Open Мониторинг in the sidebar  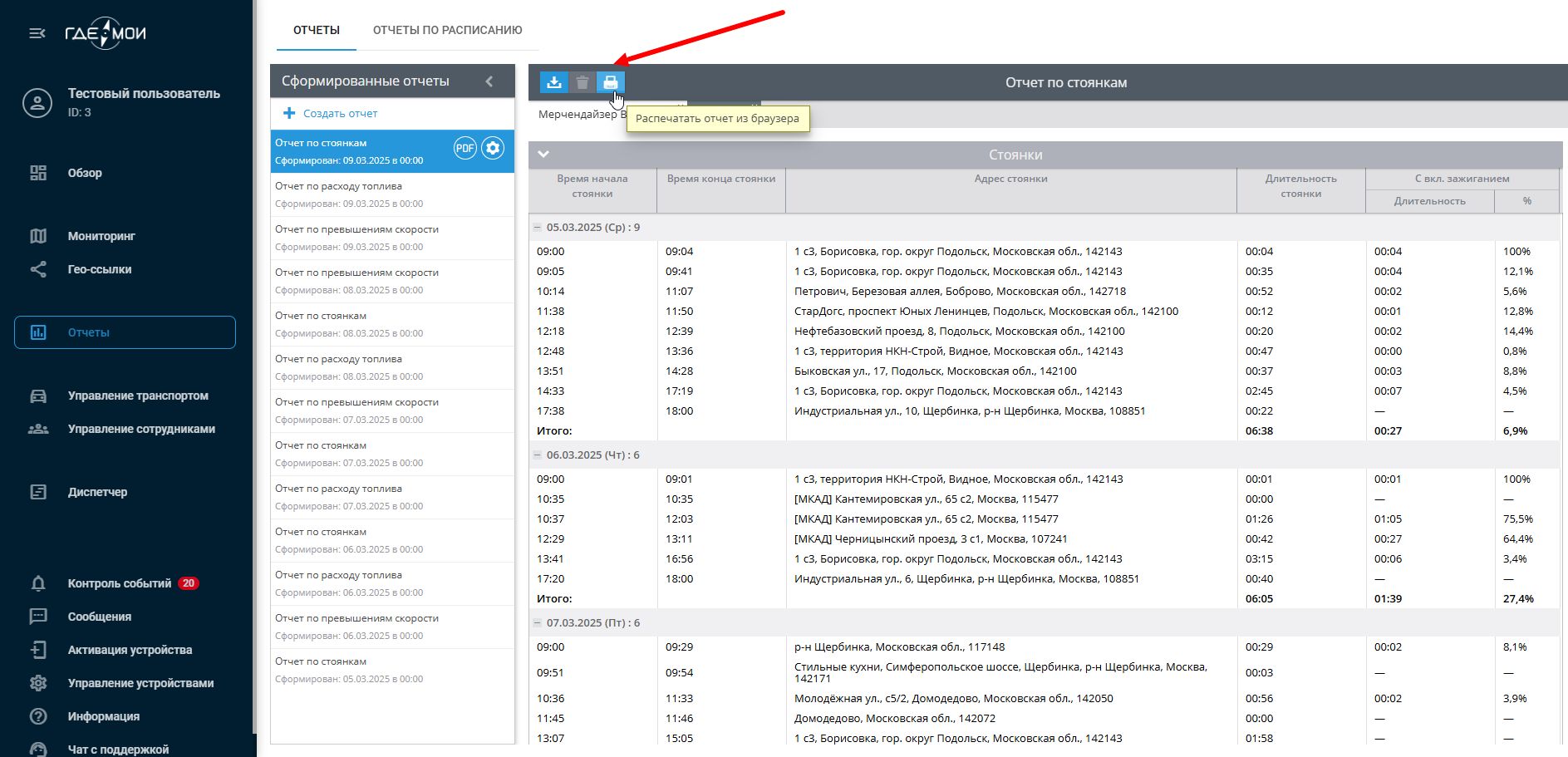[101, 236]
